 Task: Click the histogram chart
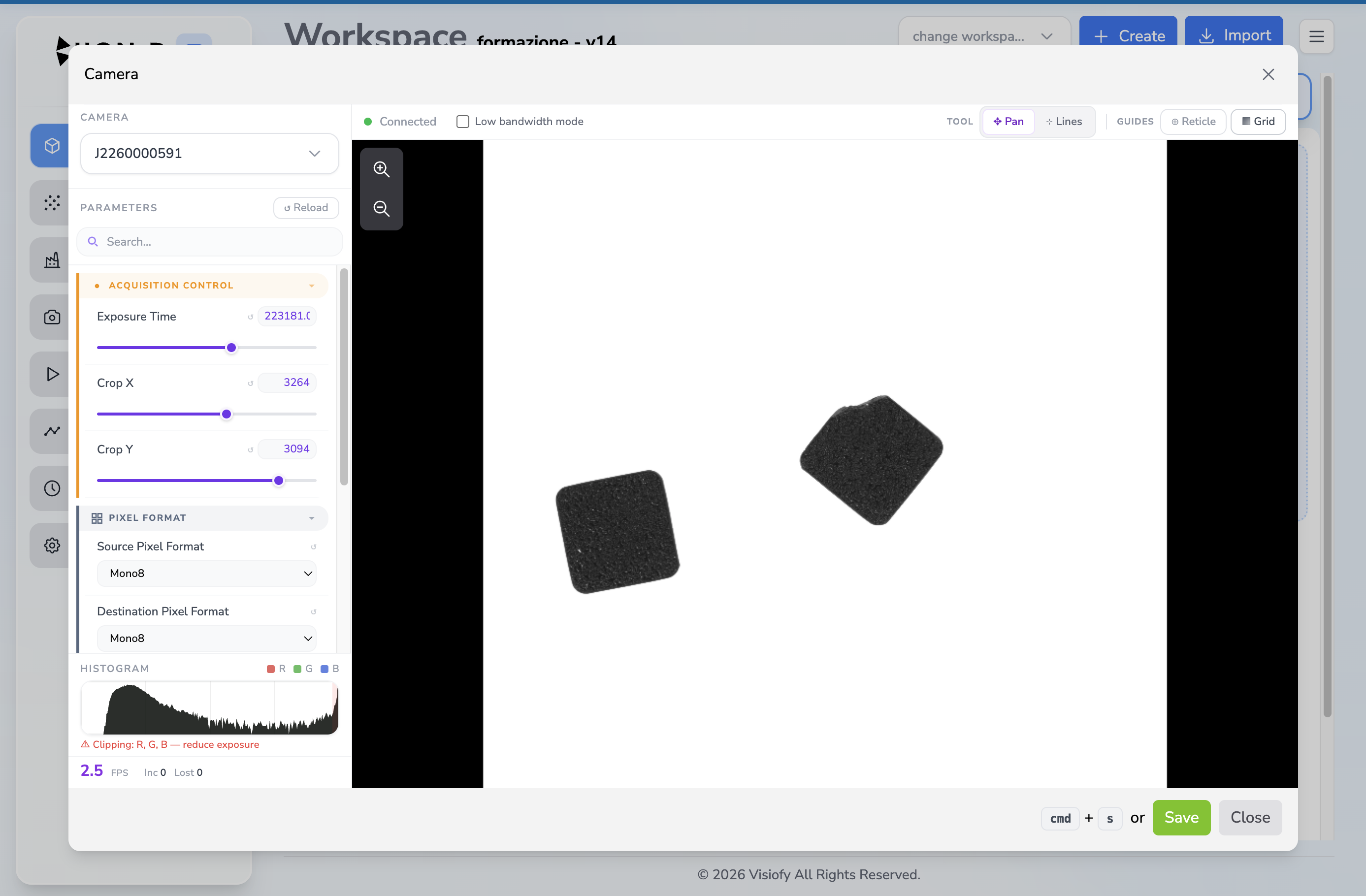tap(209, 708)
